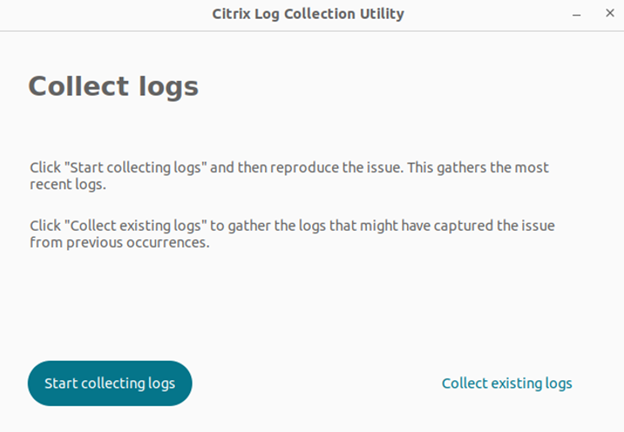
Task: Click the "from previous occurrences." line of text
Action: 119,243
